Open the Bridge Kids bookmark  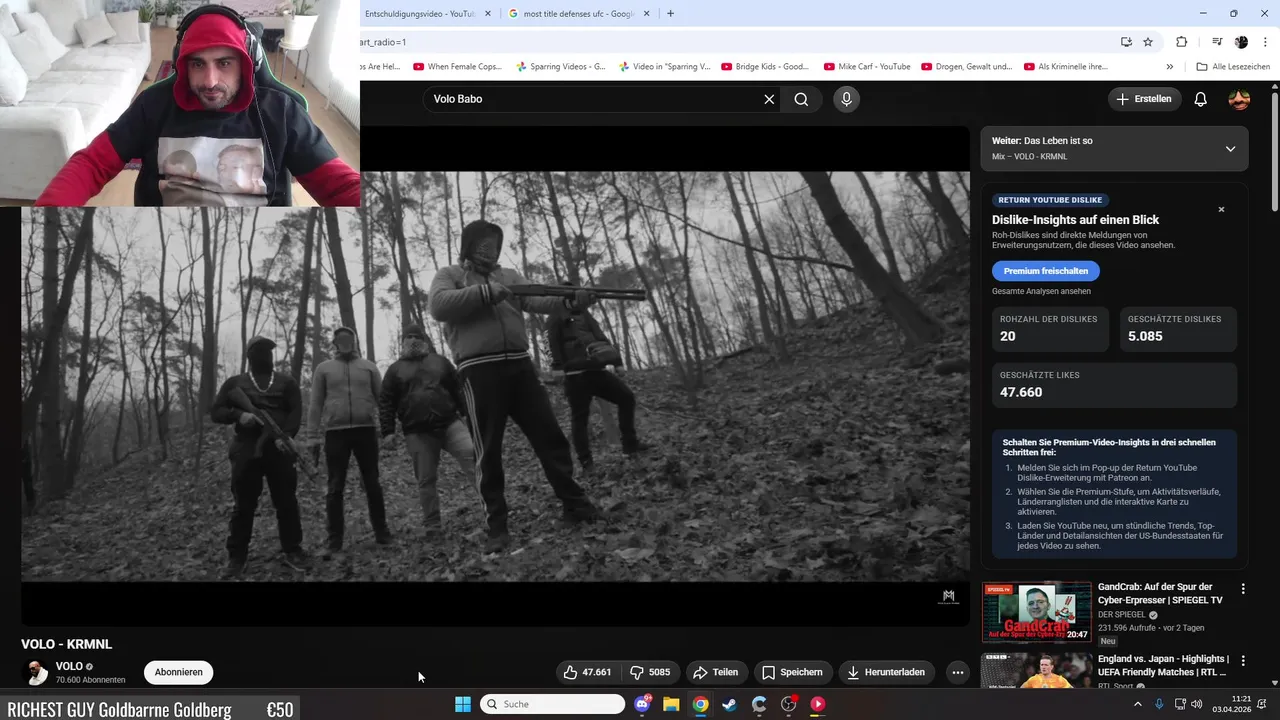(x=764, y=67)
